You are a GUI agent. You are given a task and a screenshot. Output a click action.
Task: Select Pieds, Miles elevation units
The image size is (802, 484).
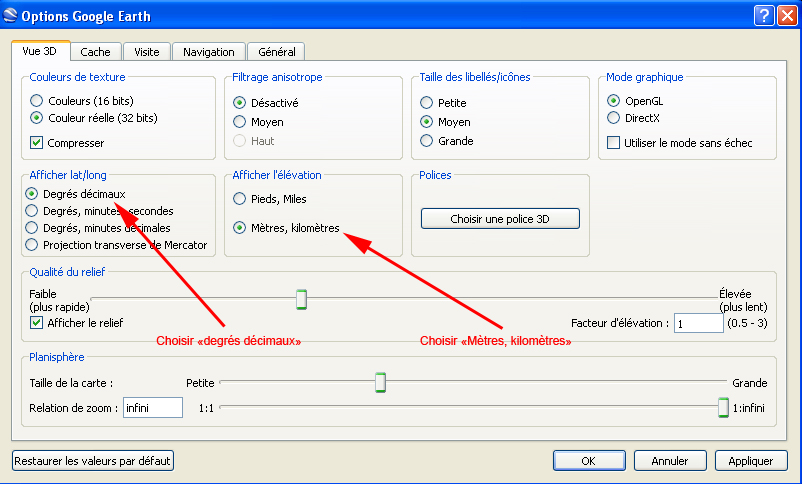(x=239, y=199)
